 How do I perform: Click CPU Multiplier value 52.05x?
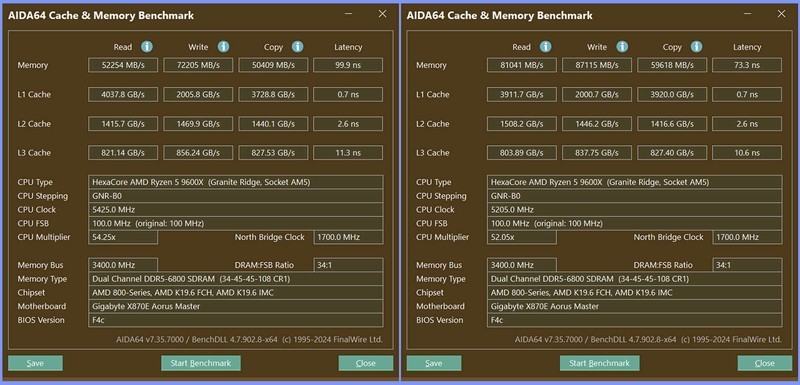coord(521,237)
